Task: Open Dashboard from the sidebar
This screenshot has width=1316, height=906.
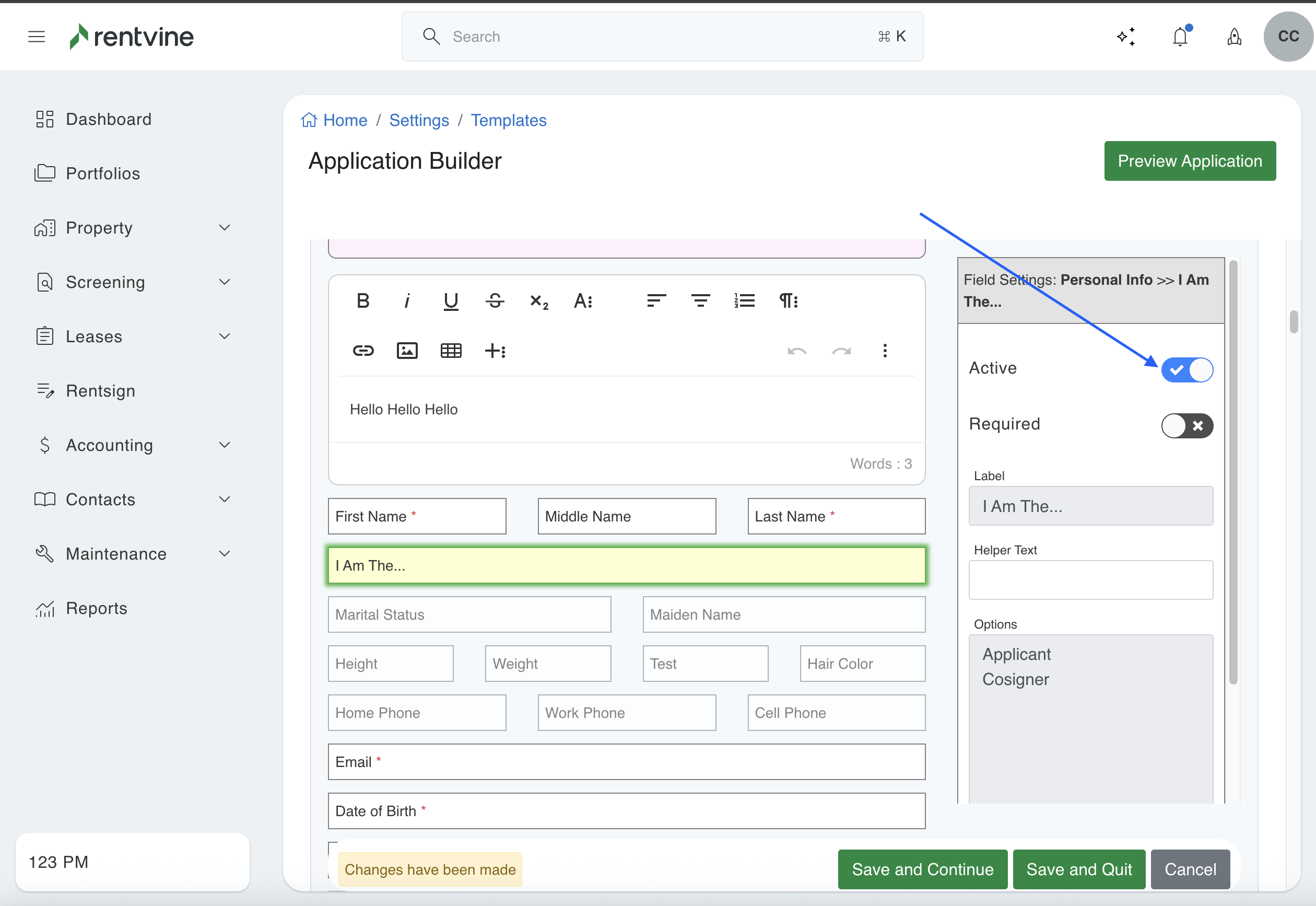Action: click(108, 119)
